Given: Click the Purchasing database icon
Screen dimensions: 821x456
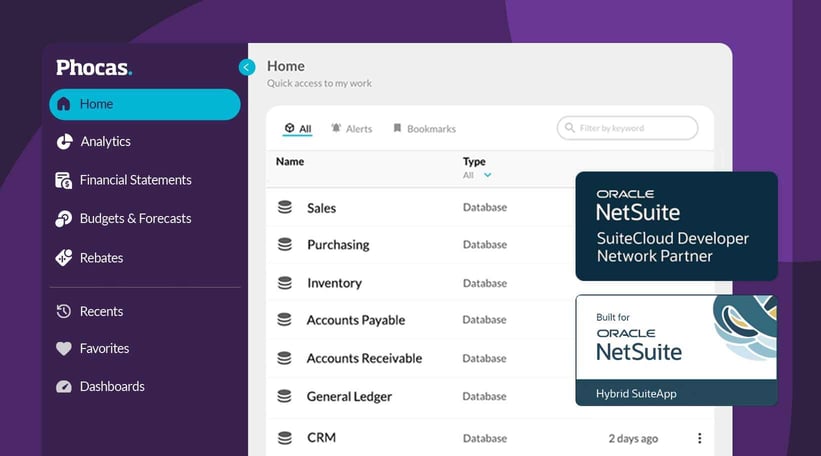Looking at the screenshot, I should click(x=284, y=244).
